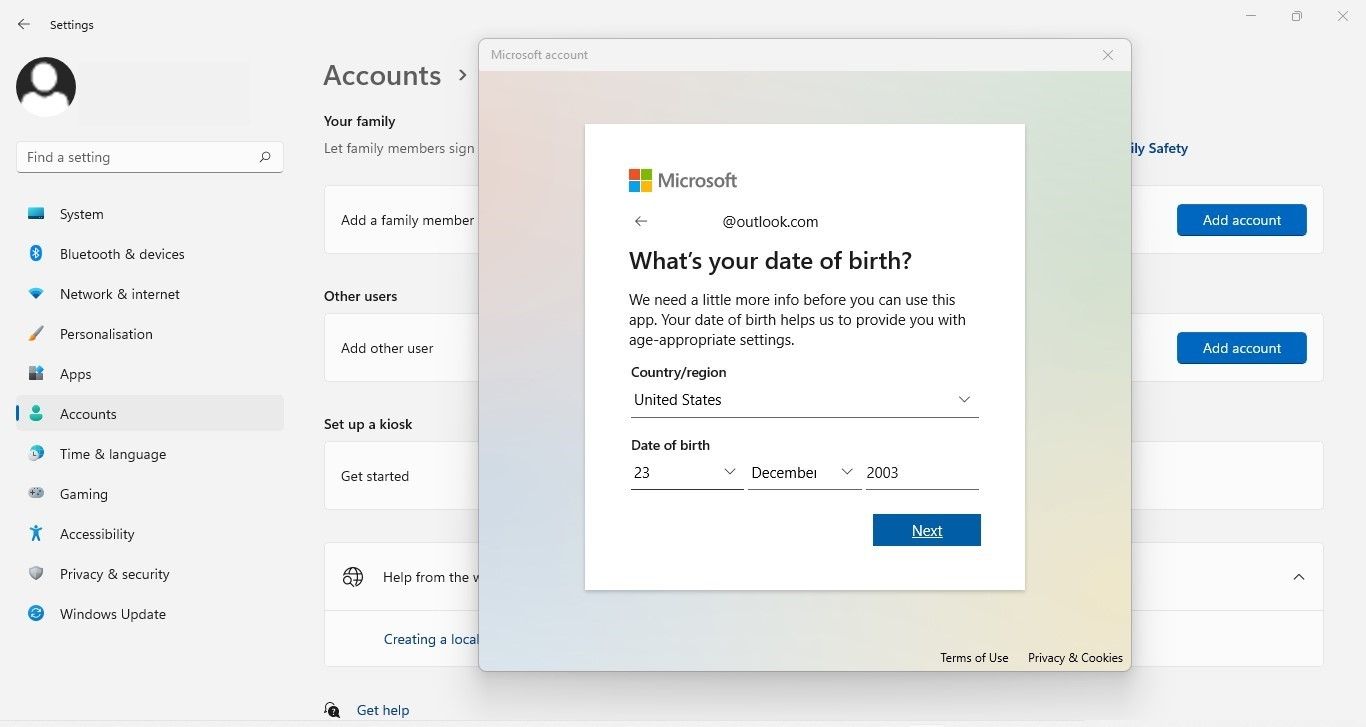This screenshot has height=727, width=1366.
Task: Click the Settings back arrow
Action: click(x=24, y=24)
